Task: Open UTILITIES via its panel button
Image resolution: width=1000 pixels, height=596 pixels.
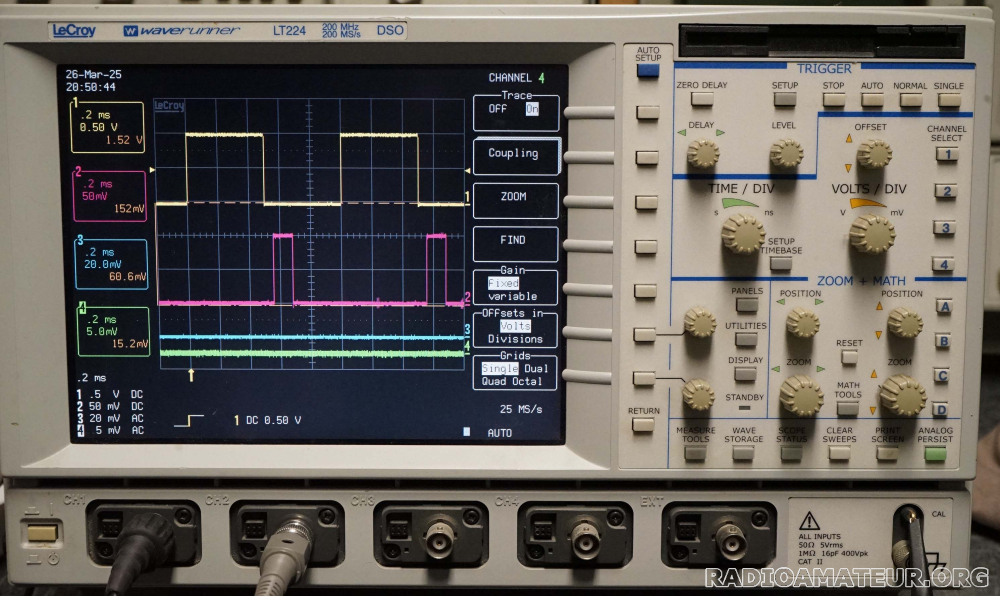Action: [x=746, y=339]
